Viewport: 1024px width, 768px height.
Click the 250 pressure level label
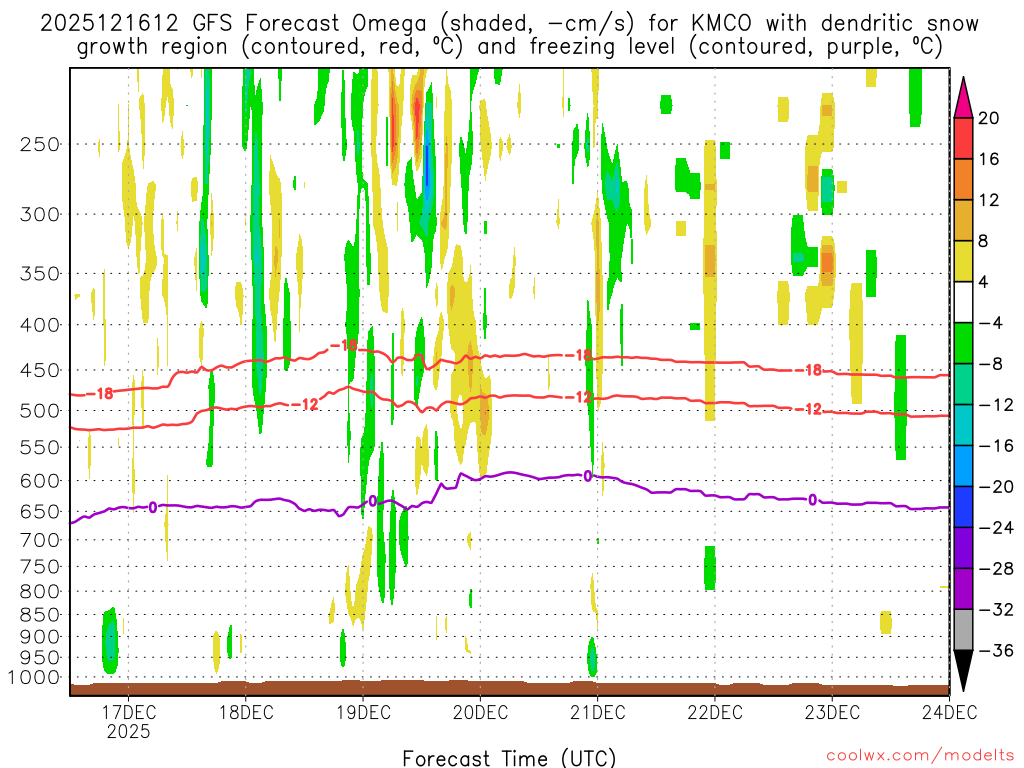[39, 144]
